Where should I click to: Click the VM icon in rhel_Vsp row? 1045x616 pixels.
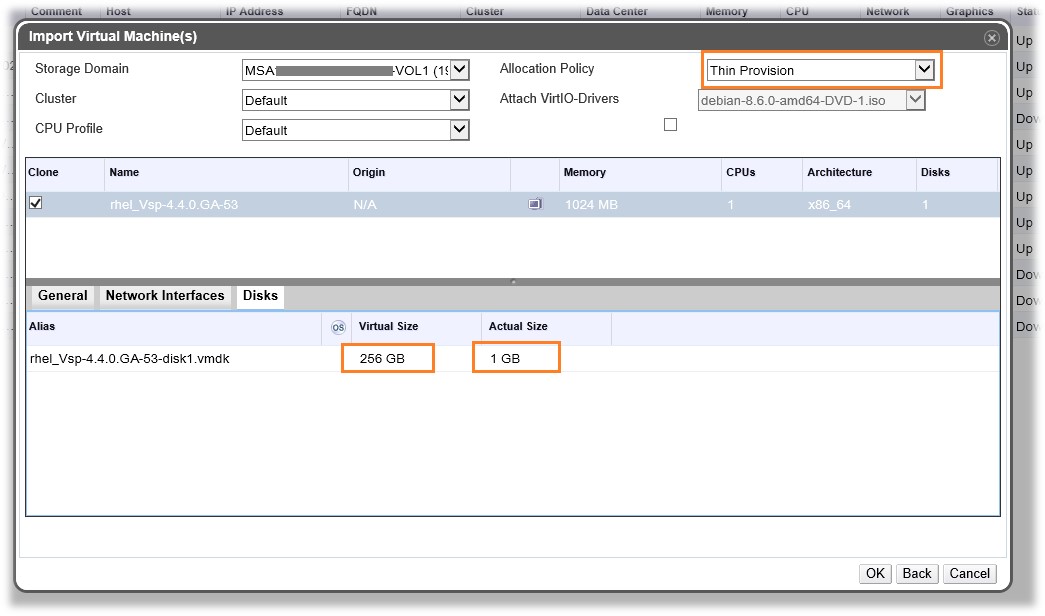tap(535, 204)
